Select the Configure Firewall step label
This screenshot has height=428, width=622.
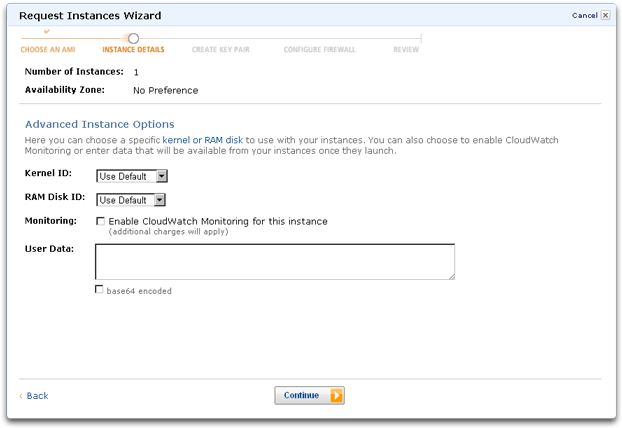click(320, 50)
